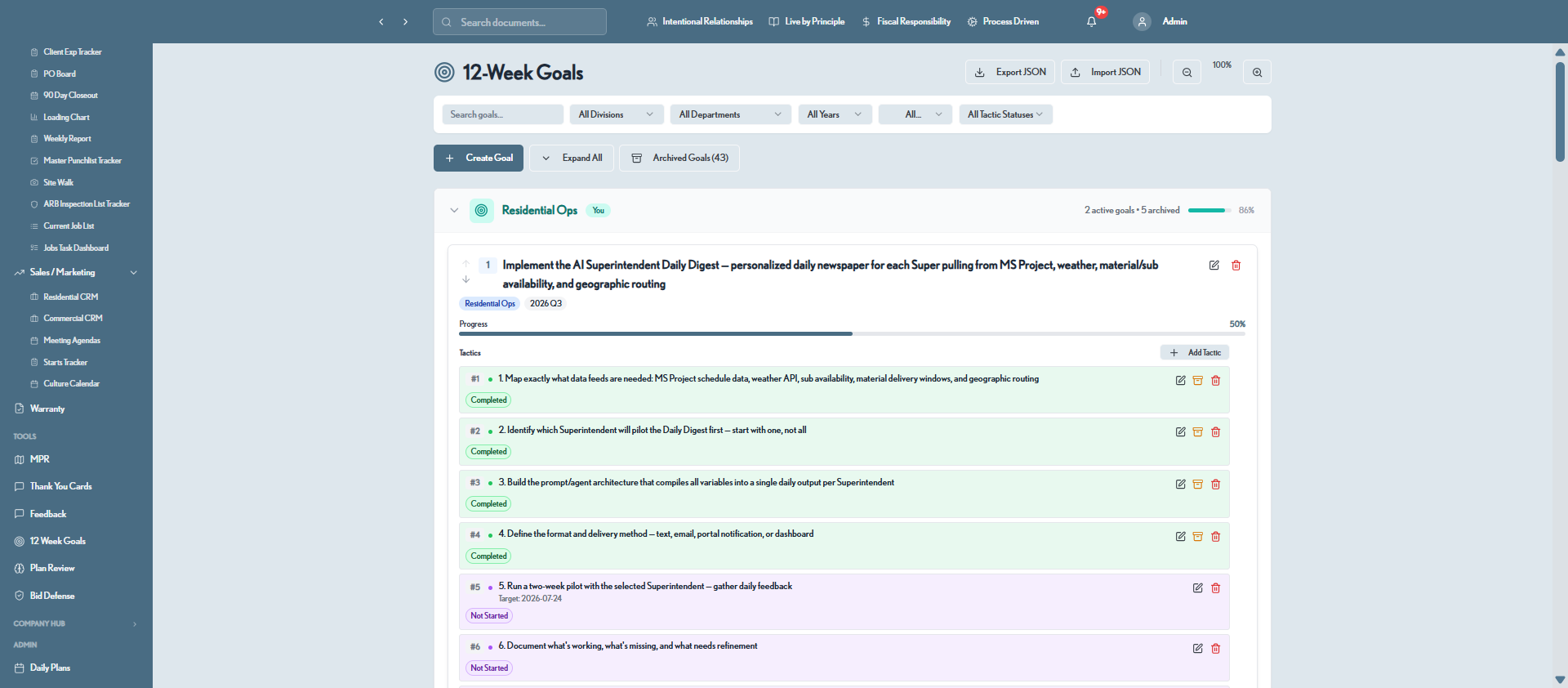Viewport: 1568px width, 688px height.
Task: Open the notifications bell
Action: tap(1091, 22)
